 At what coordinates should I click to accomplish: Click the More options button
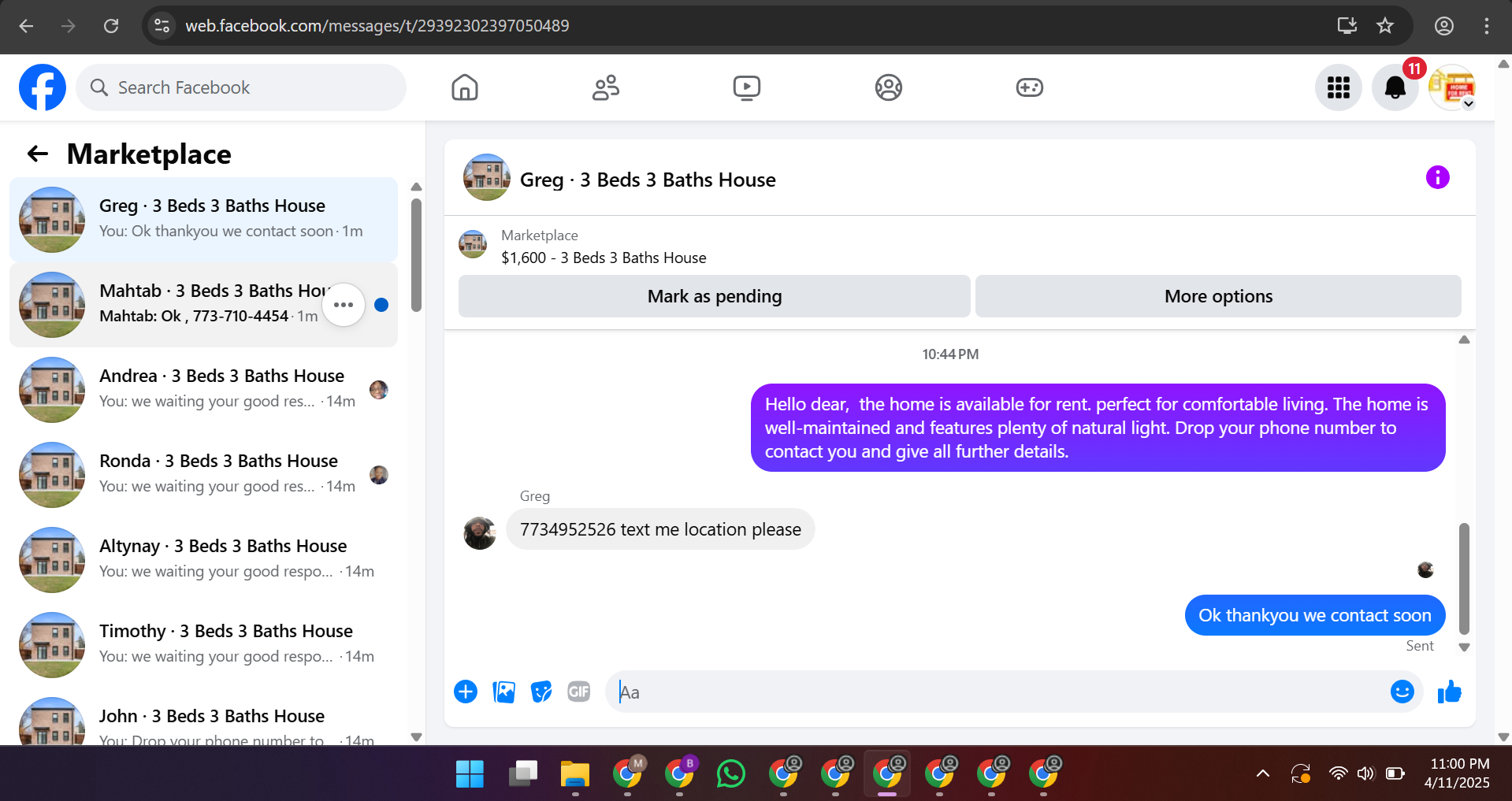(x=1218, y=296)
